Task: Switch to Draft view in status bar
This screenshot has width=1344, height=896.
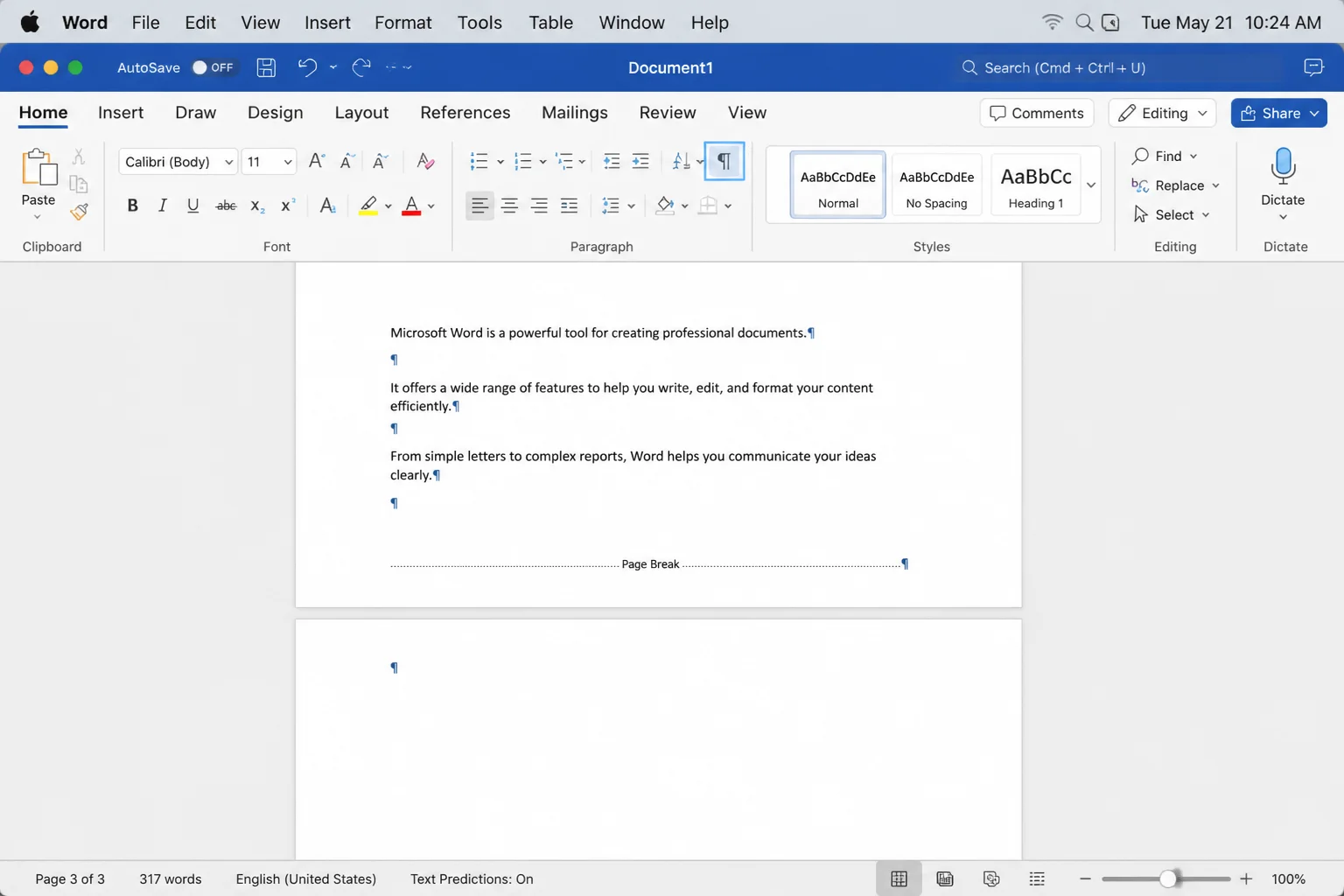Action: (1037, 878)
